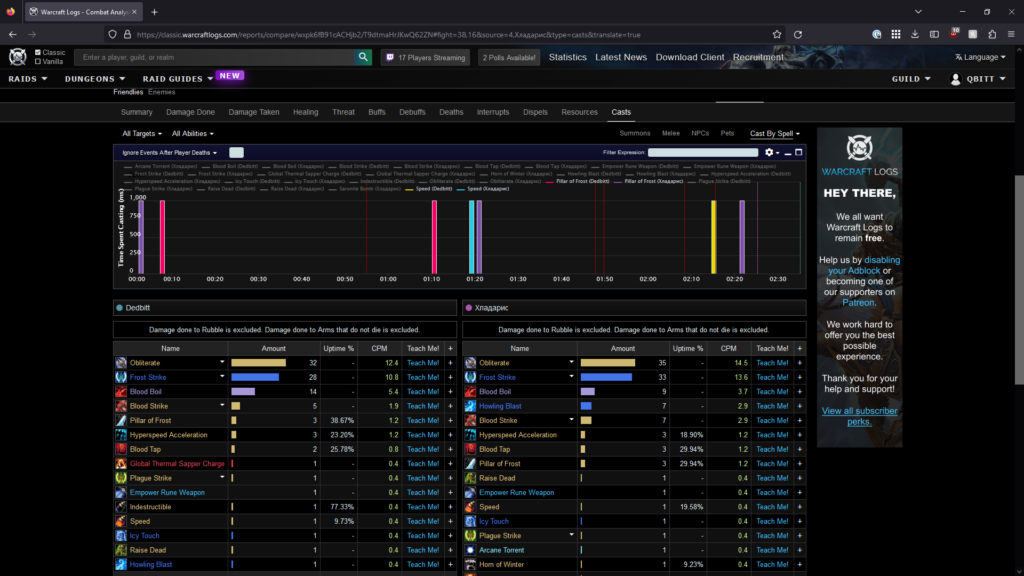Switch to the Damage Done tab
Viewport: 1024px width, 576px height.
click(191, 112)
